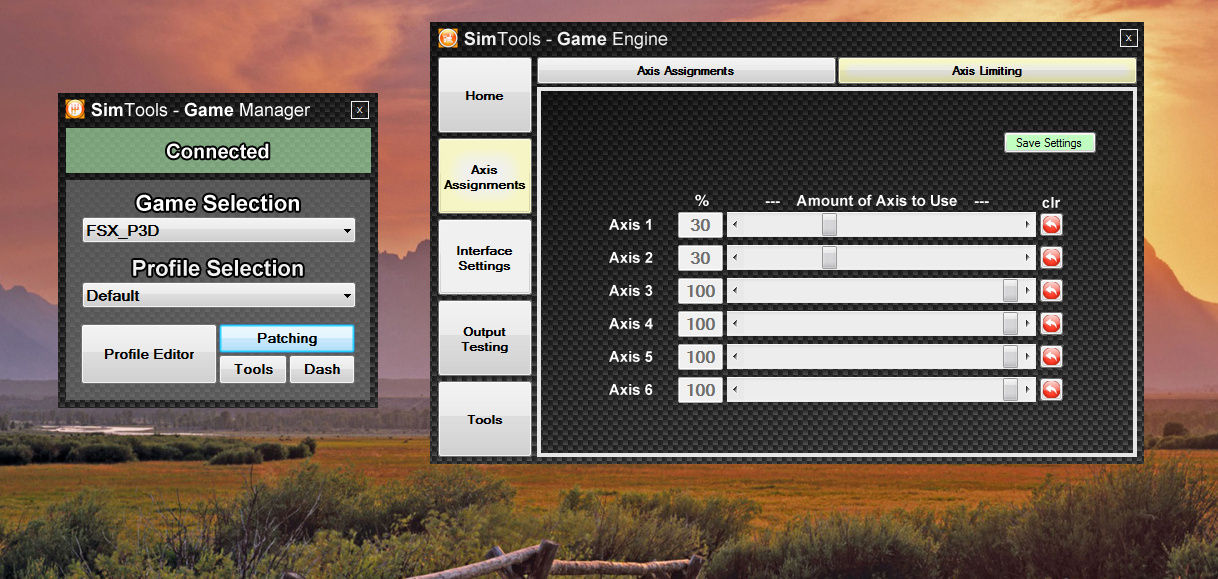
Task: Click the red clr icon for Axis 5
Action: click(1051, 357)
